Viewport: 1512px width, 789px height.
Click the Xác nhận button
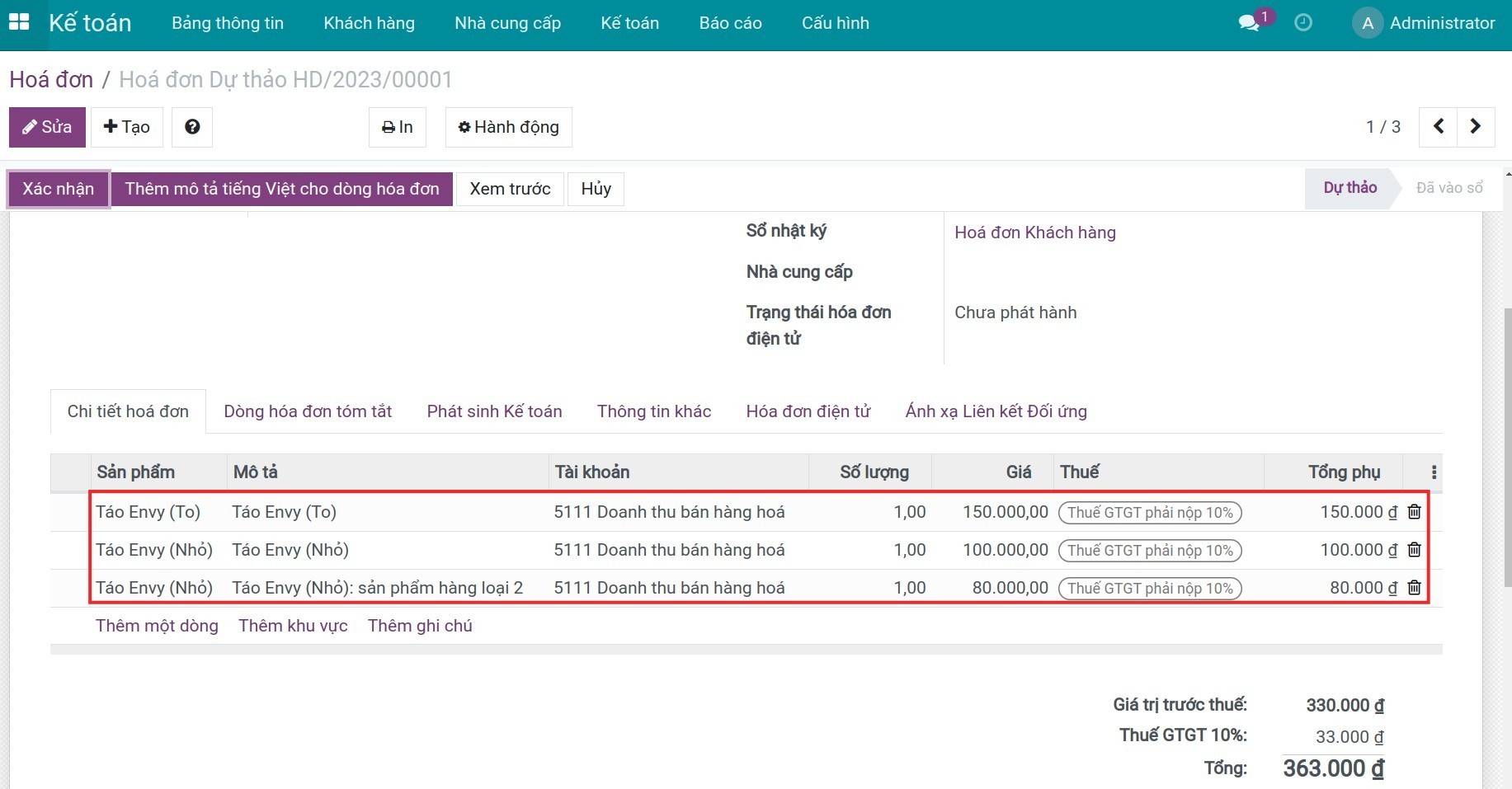(59, 189)
